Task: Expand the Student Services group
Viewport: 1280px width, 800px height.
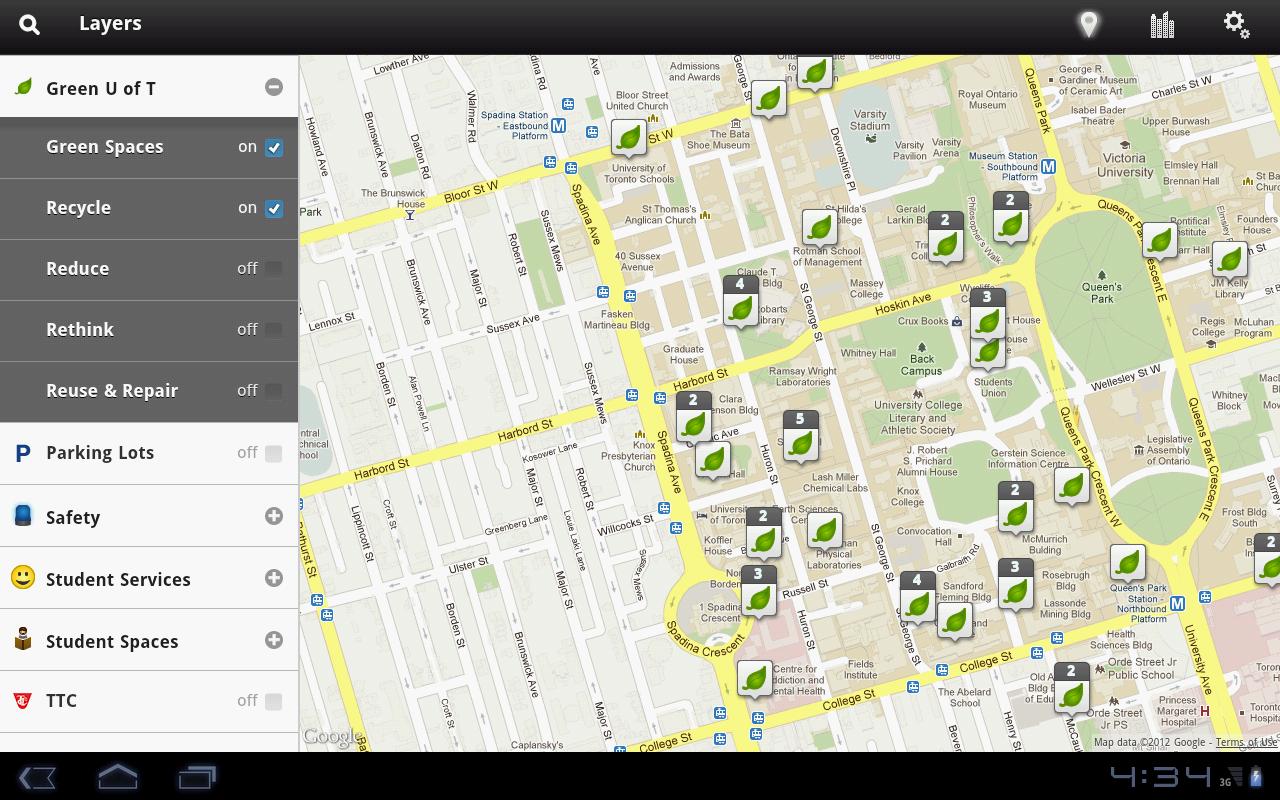Action: 274,578
